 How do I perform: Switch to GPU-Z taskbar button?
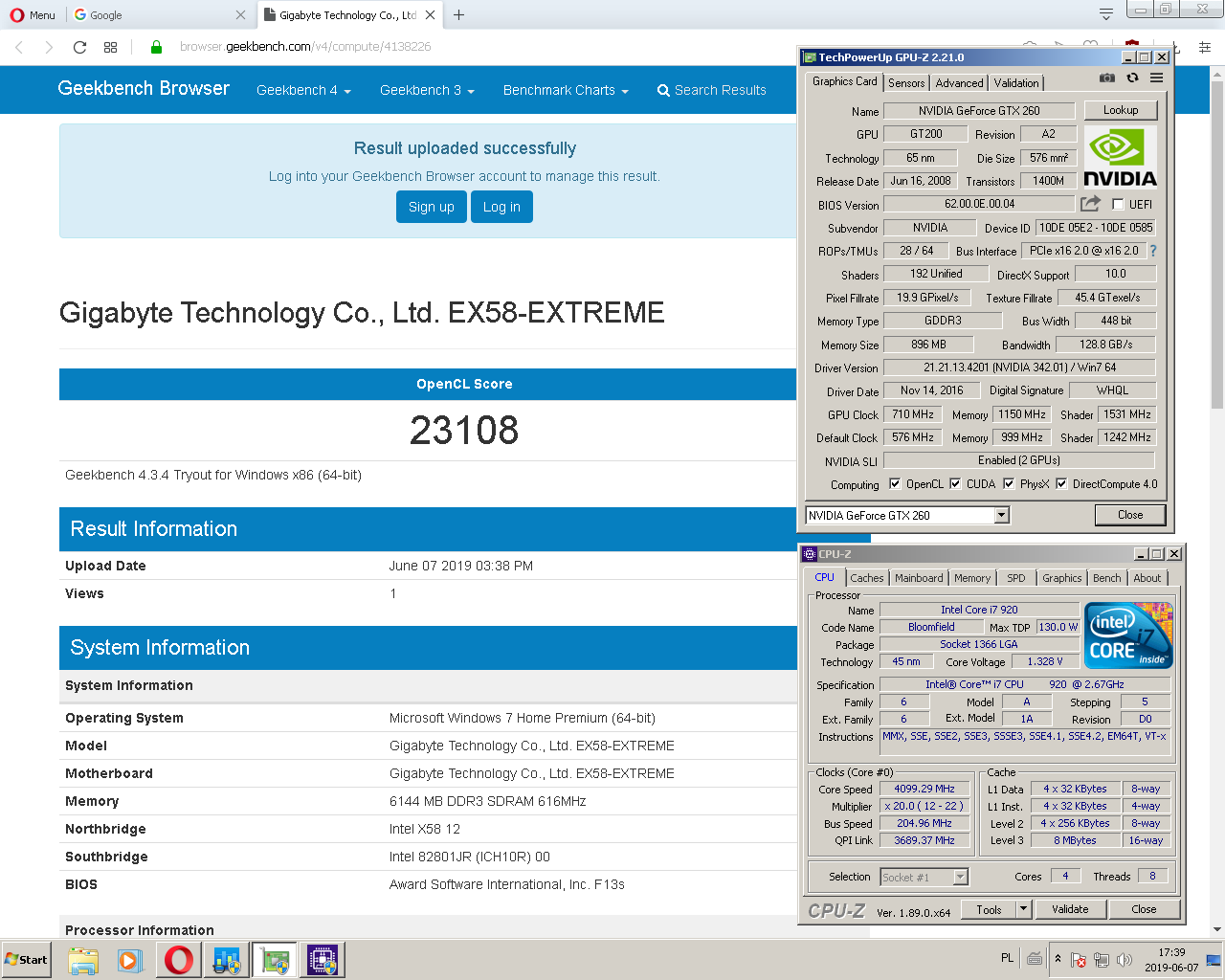coord(275,960)
